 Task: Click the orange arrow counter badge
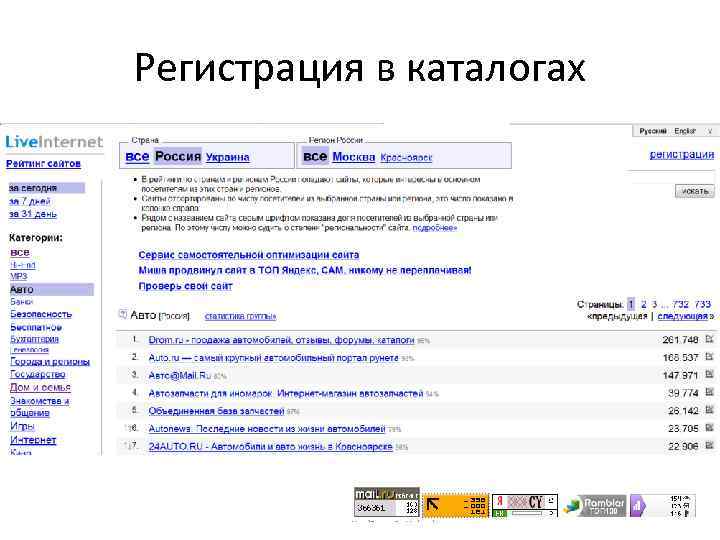[x=456, y=505]
